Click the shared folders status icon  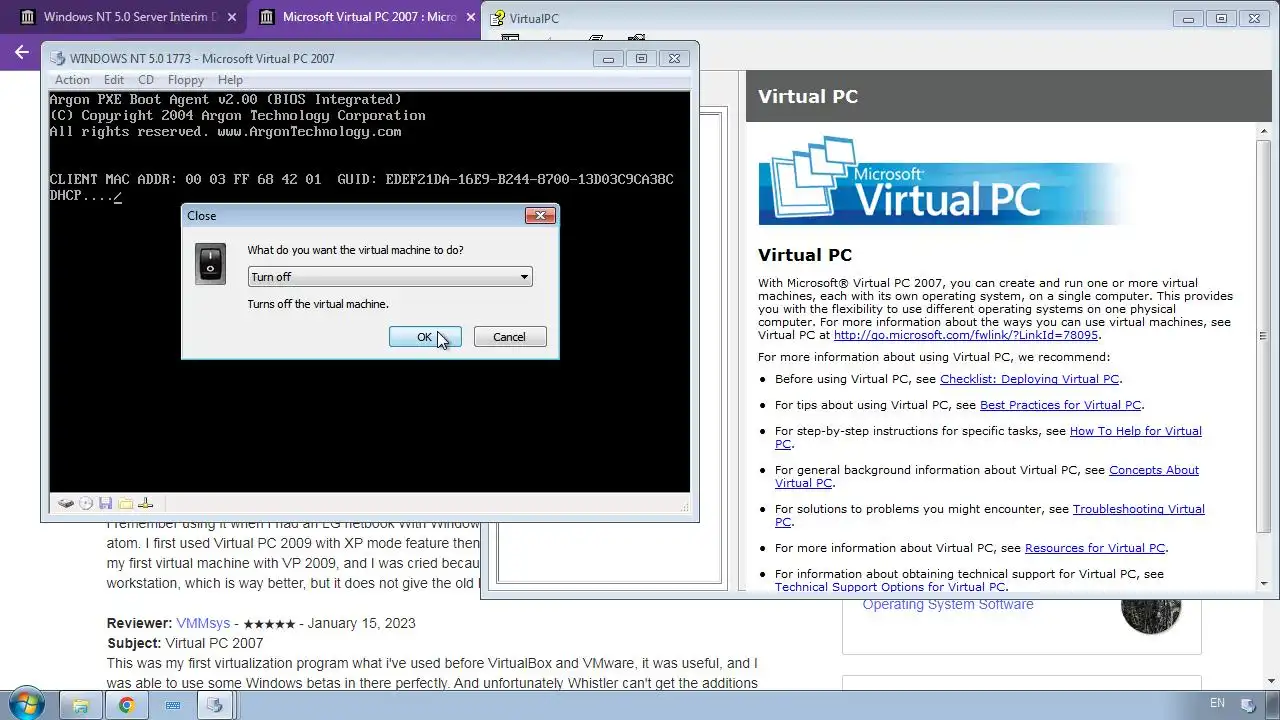click(x=126, y=504)
